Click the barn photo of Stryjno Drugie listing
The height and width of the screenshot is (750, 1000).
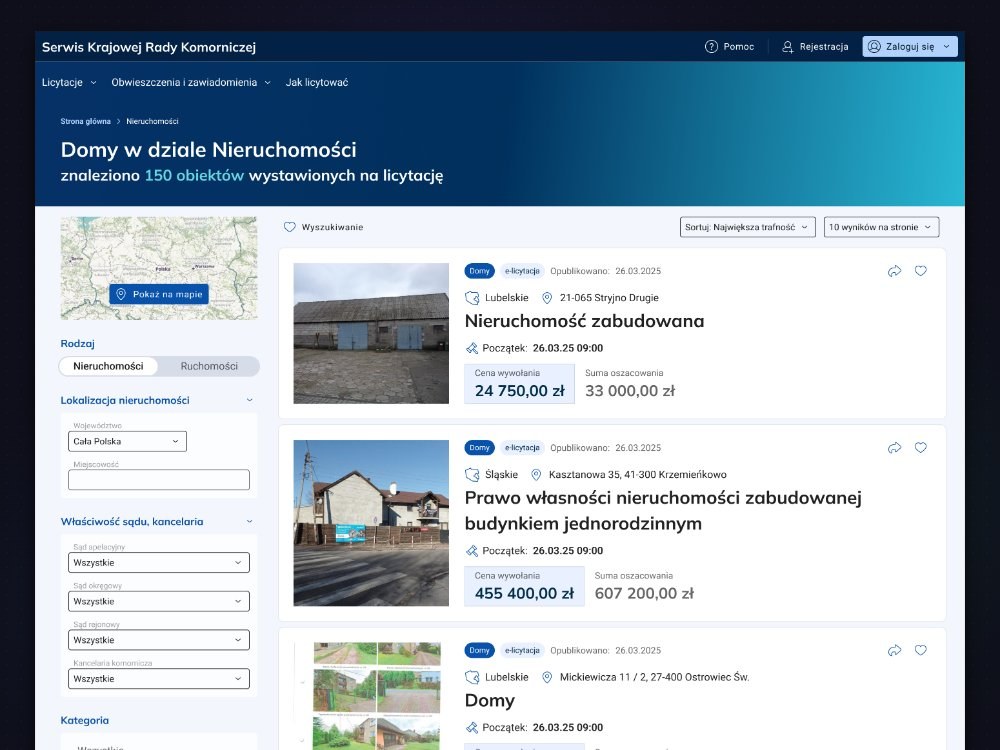[371, 334]
